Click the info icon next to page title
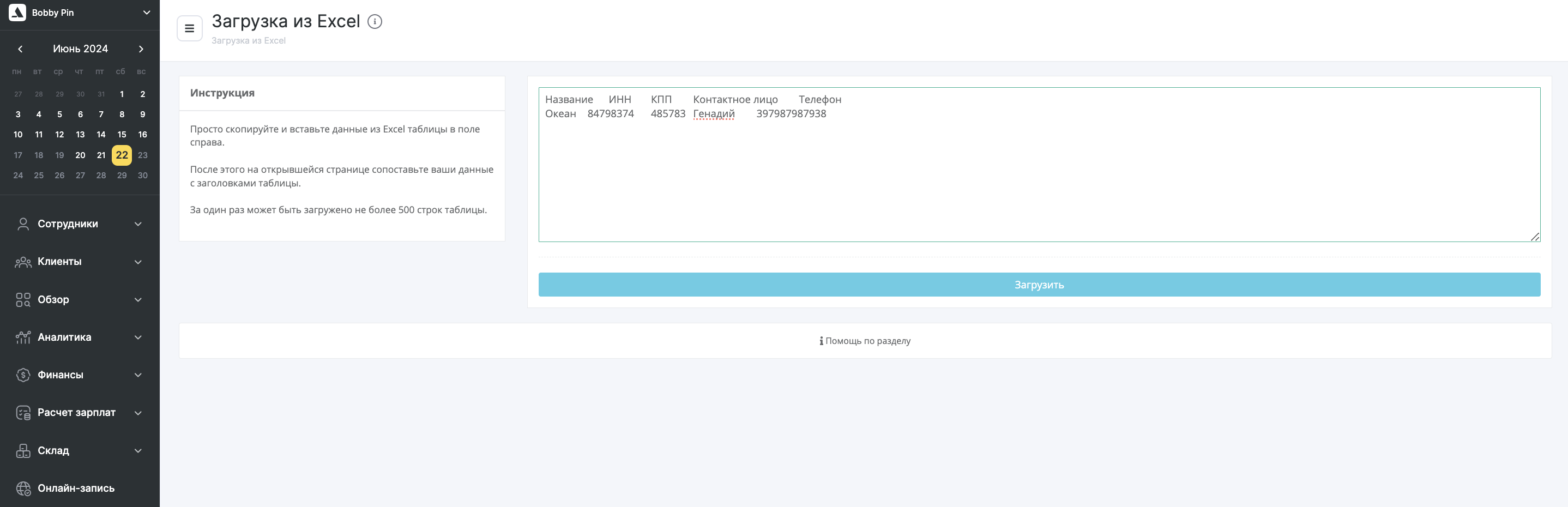 tap(375, 21)
